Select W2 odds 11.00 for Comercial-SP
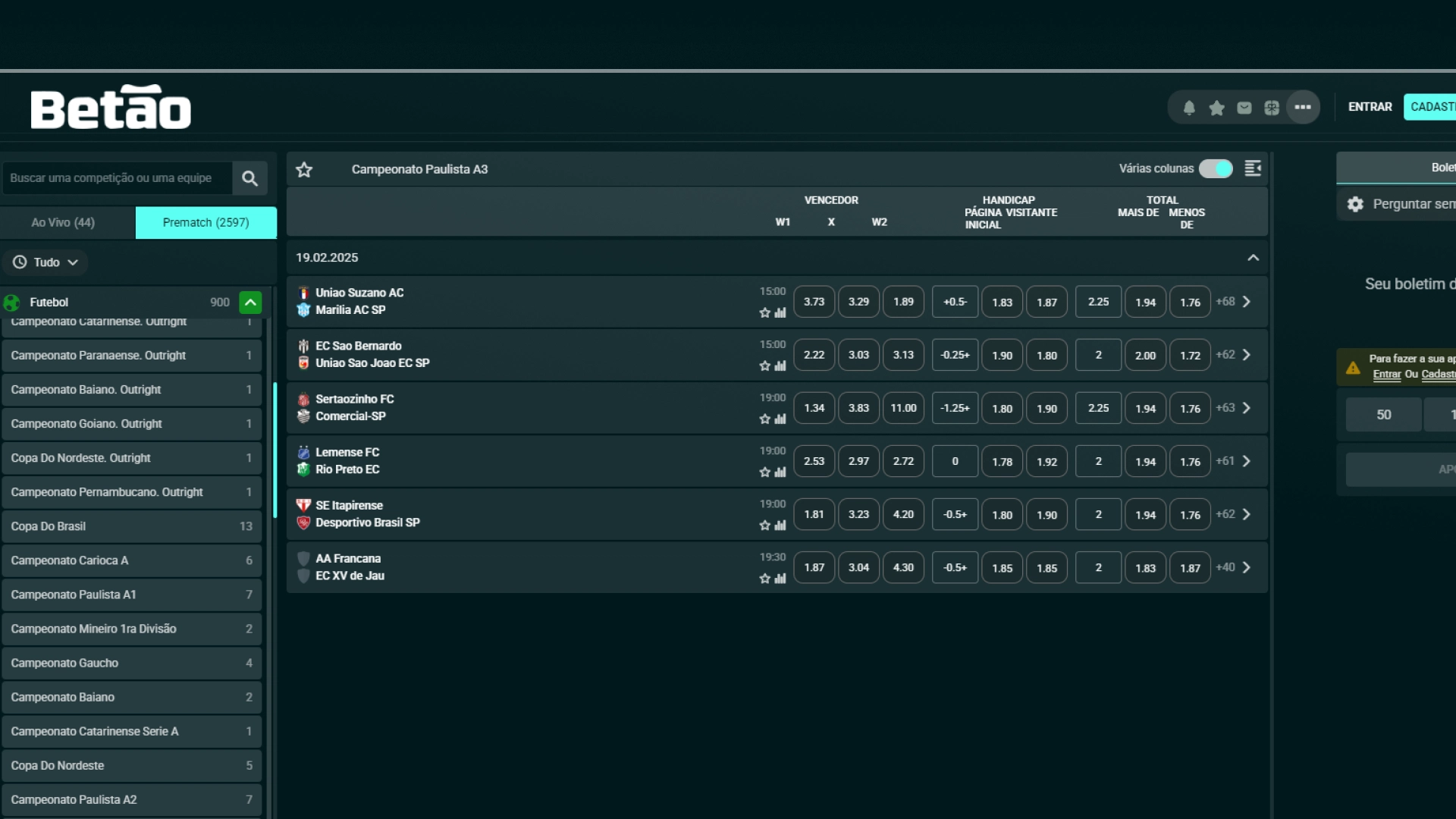The width and height of the screenshot is (1456, 819). click(903, 408)
